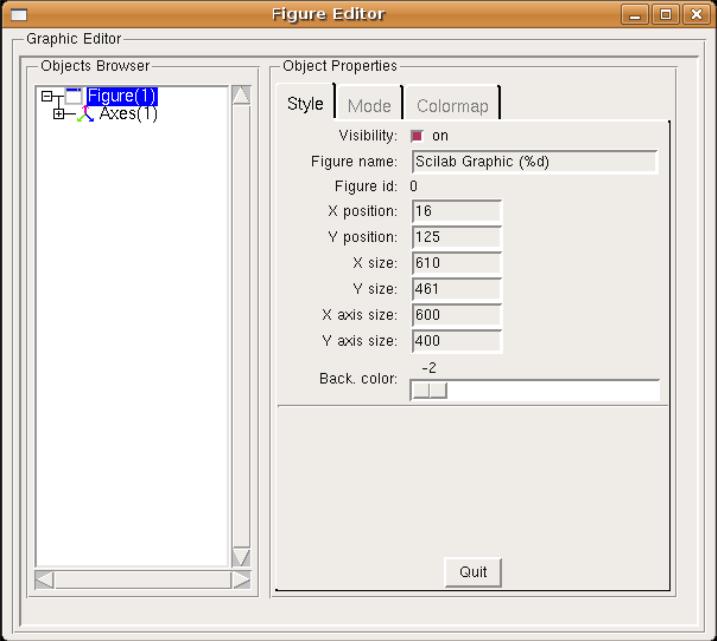Click the Objects Browser horizontal scrollbar track

click(143, 580)
